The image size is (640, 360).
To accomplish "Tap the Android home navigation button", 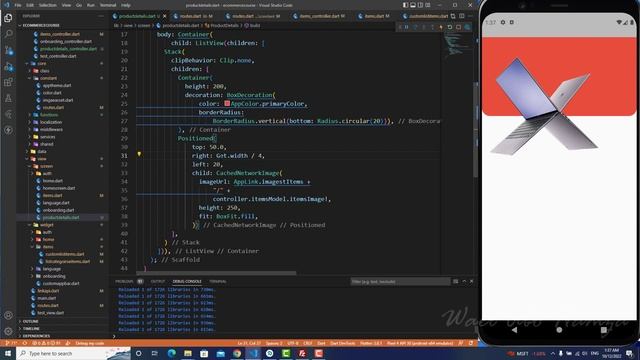I will pos(559,330).
